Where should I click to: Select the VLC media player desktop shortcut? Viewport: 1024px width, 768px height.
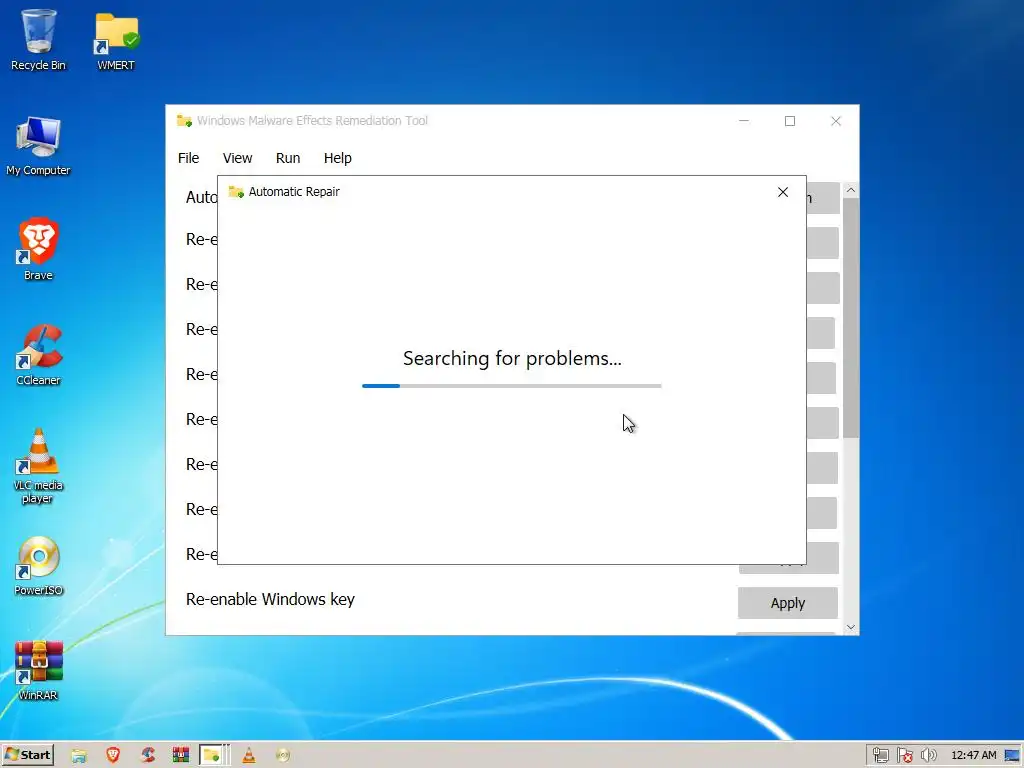coord(38,466)
